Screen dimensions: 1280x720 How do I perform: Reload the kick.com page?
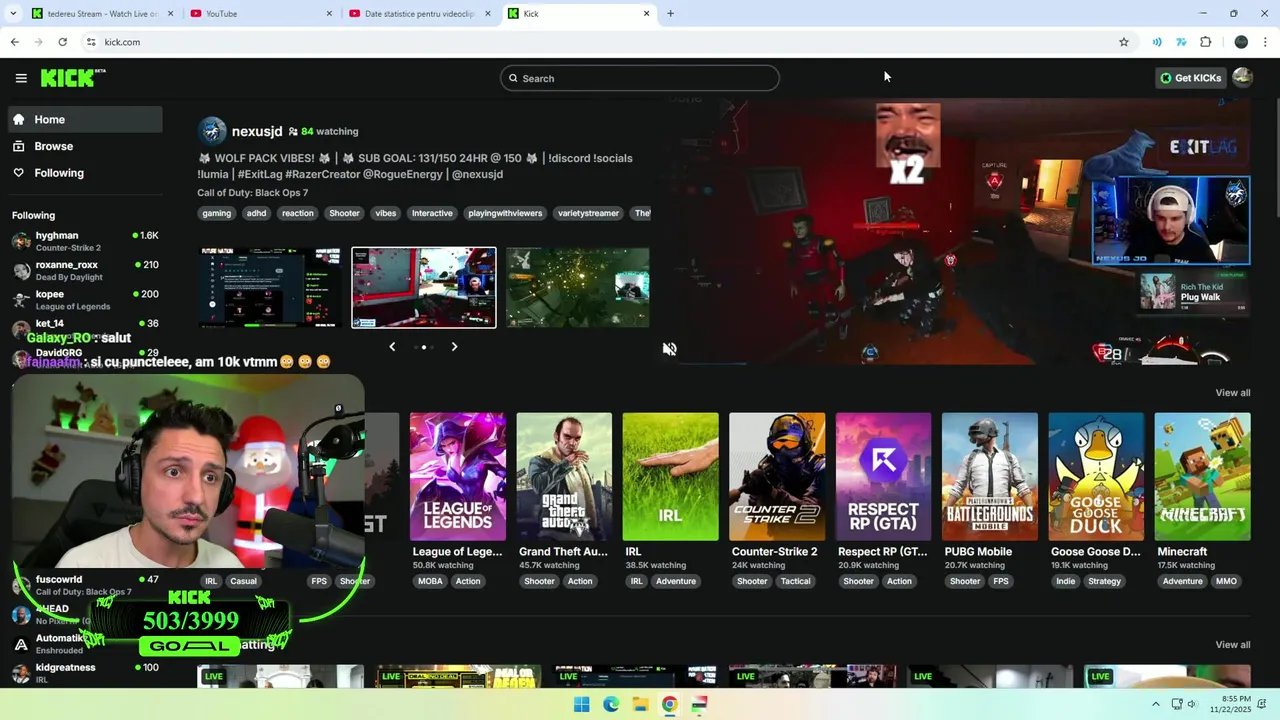[62, 42]
